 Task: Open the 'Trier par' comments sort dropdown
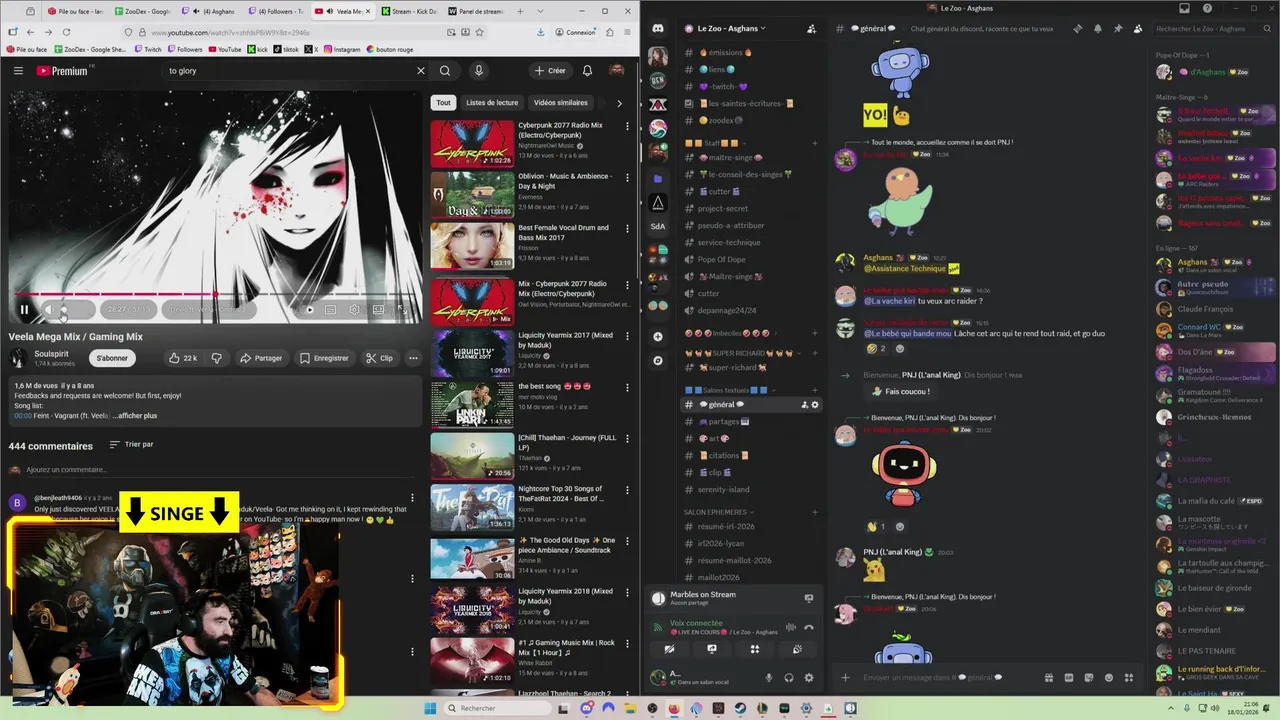point(131,444)
